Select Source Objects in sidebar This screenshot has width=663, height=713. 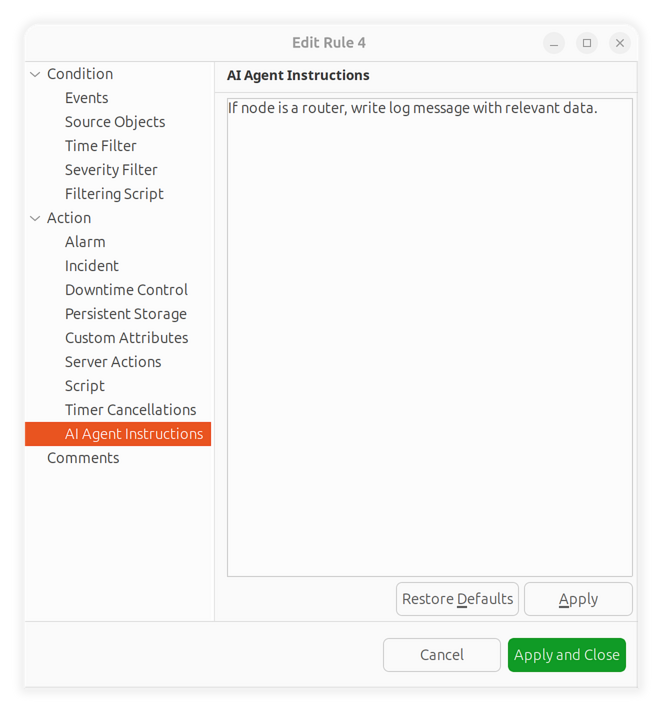115,122
